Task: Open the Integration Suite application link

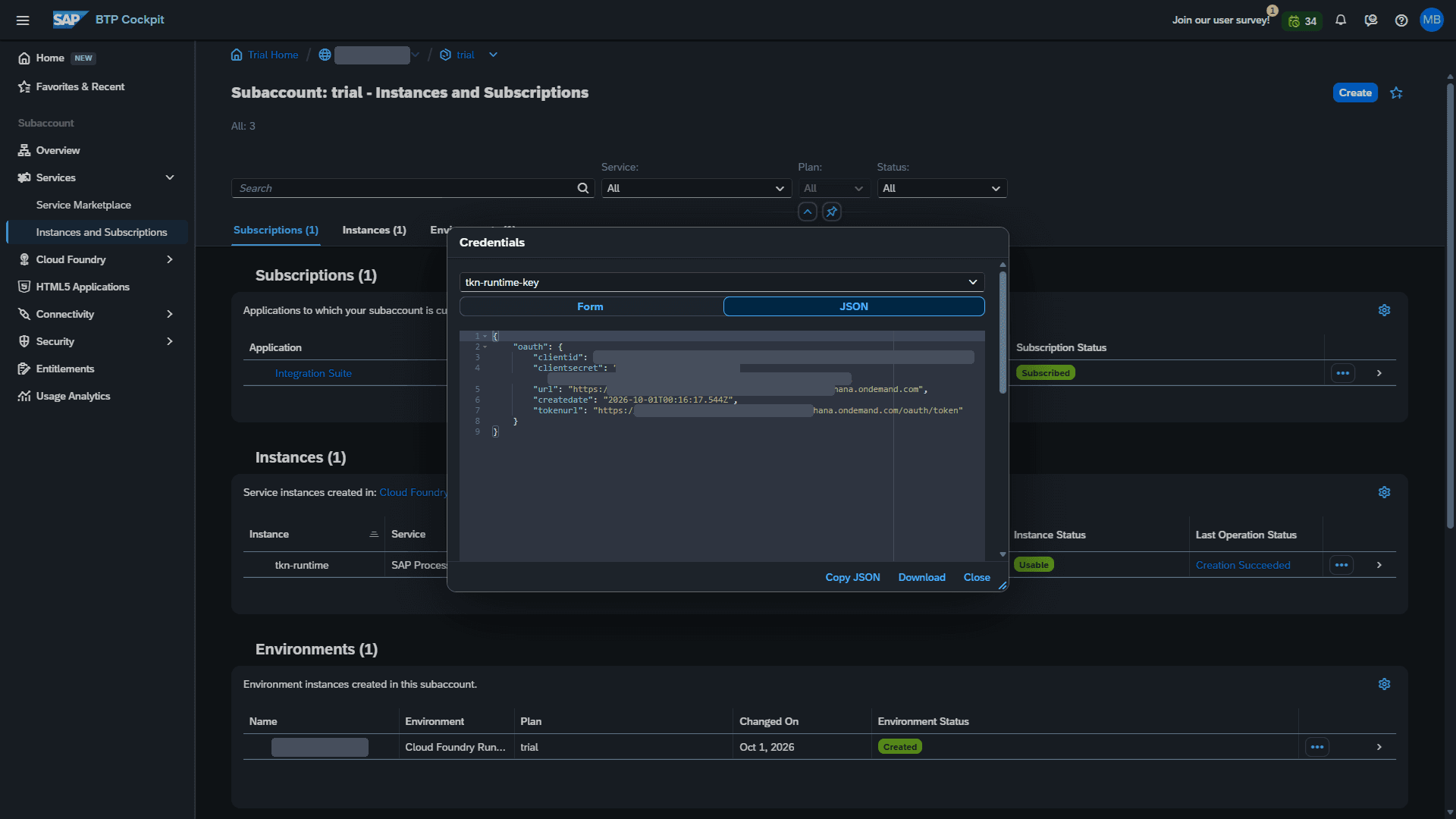Action: click(313, 373)
